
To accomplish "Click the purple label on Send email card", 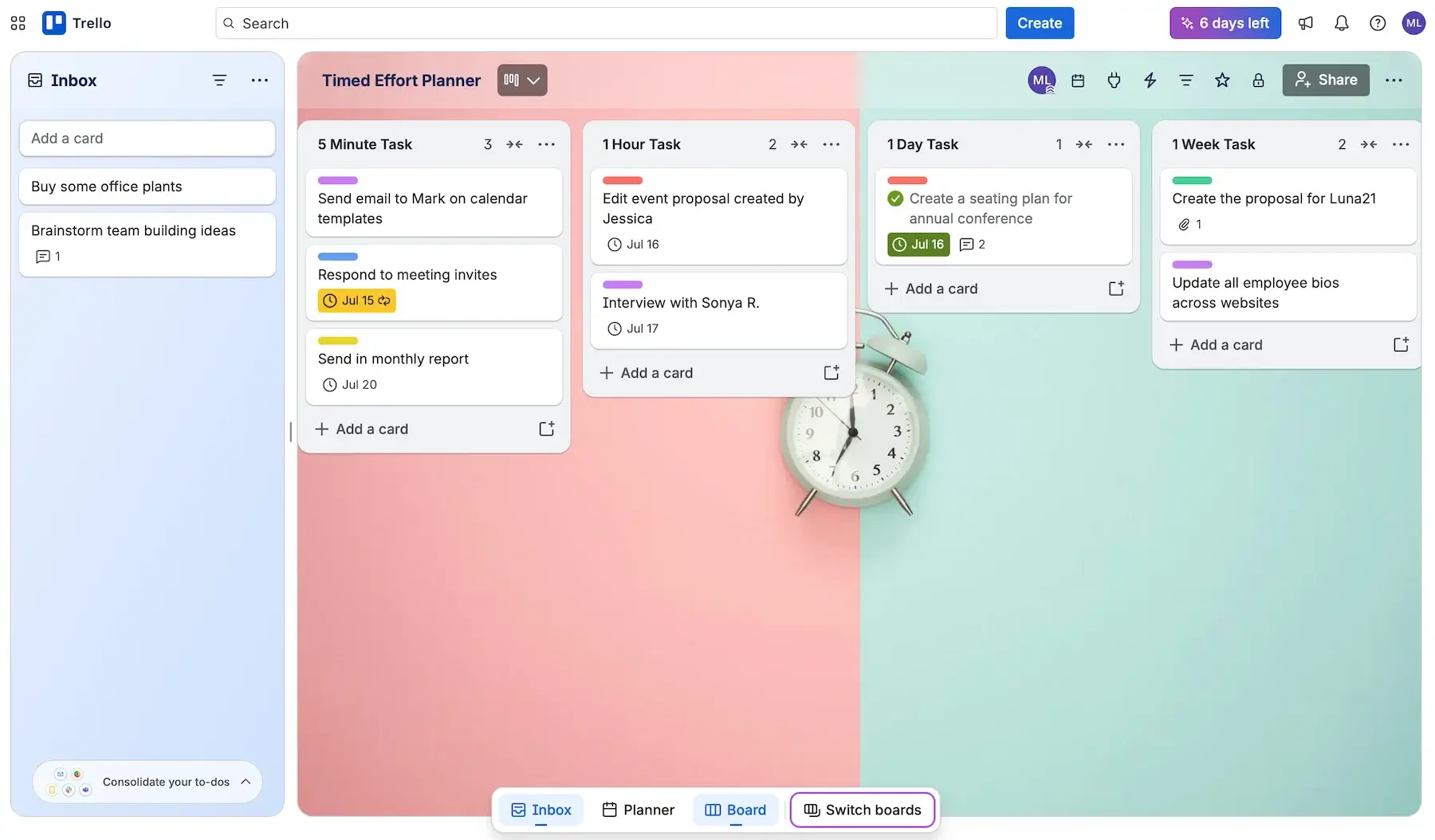I will pyautogui.click(x=338, y=180).
